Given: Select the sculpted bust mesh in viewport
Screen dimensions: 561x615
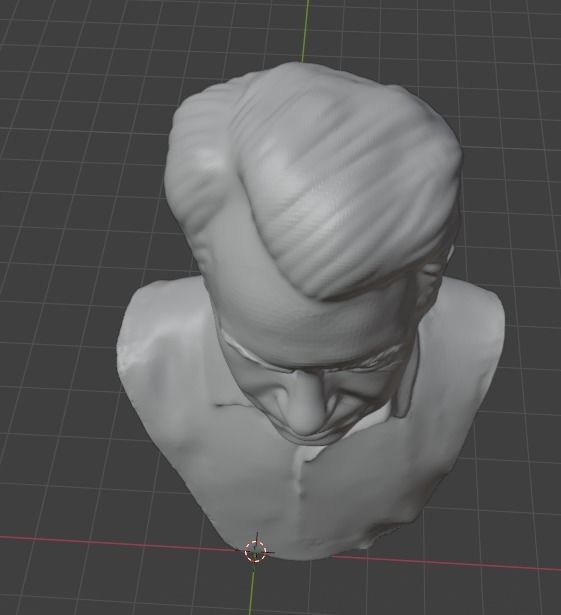Looking at the screenshot, I should click(310, 310).
